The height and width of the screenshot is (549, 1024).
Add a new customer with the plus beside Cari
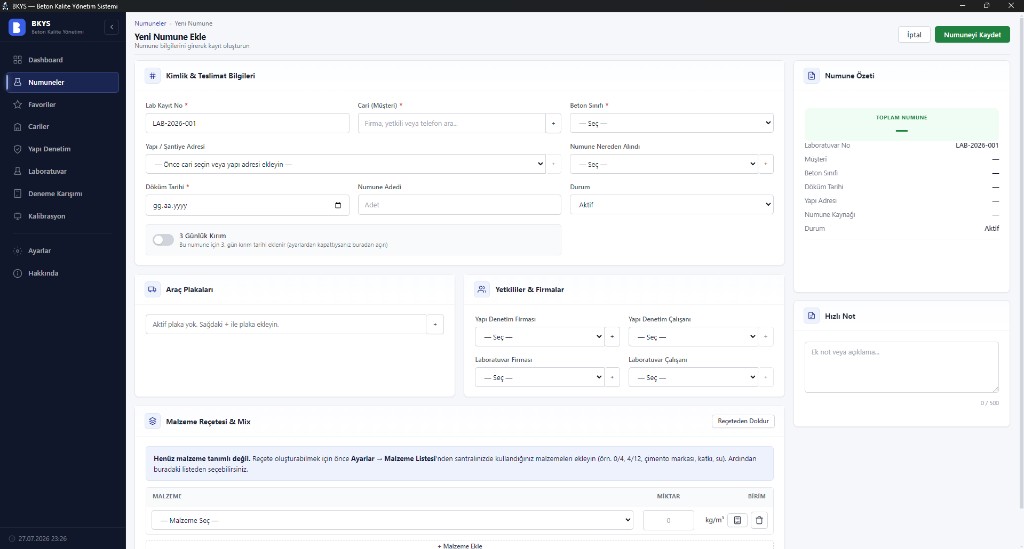553,123
